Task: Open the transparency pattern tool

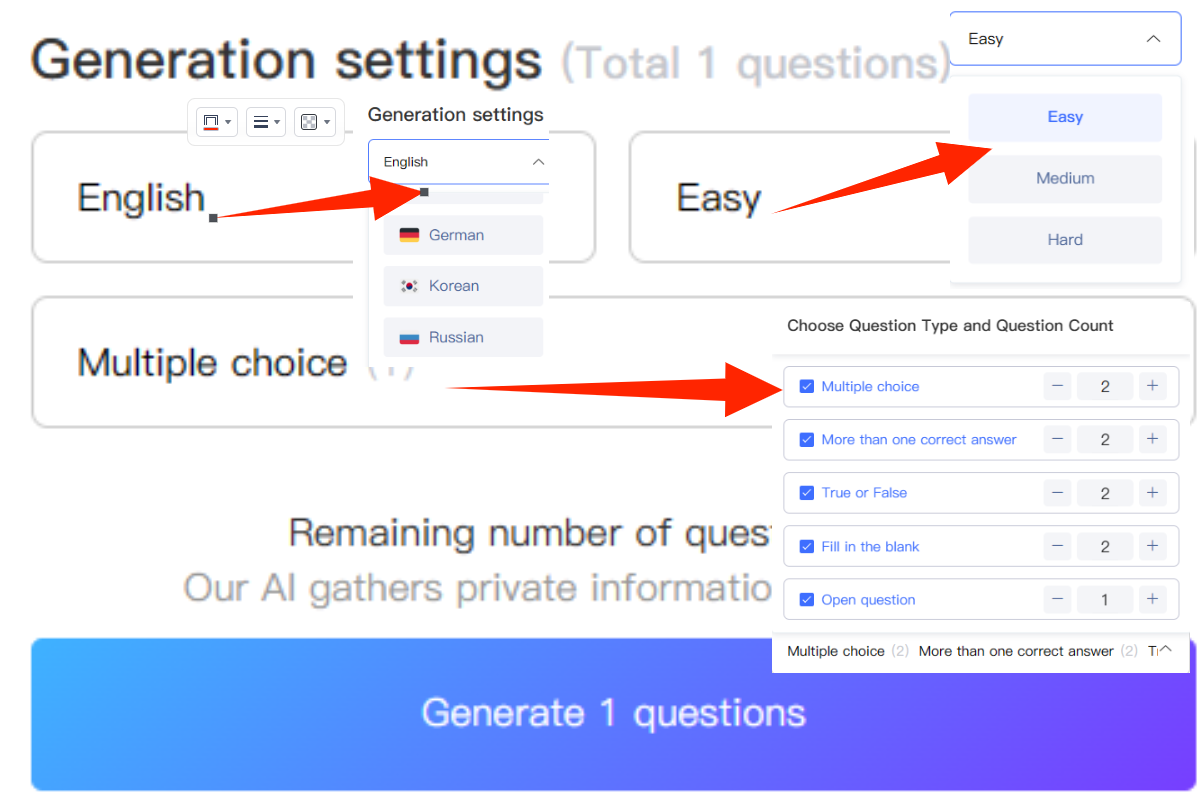Action: [x=315, y=122]
